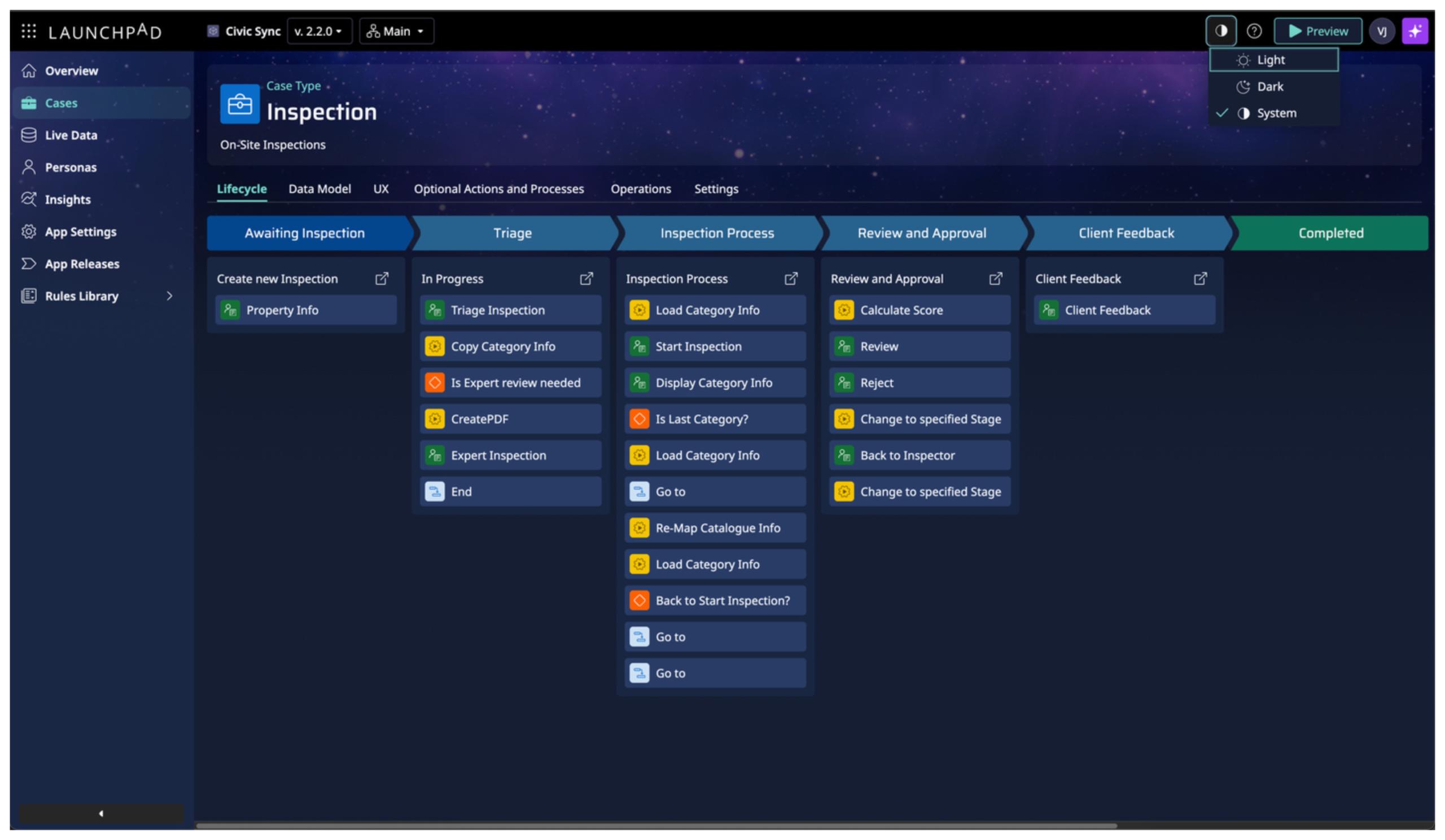Open In Progress process external link icon
The image size is (1445, 840).
point(586,279)
